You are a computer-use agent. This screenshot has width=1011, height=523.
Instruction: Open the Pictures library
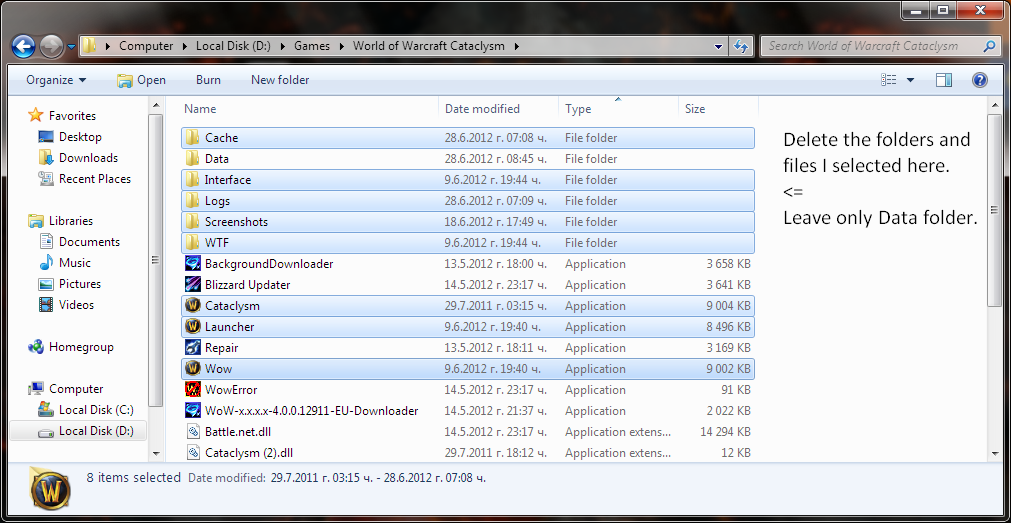(x=80, y=284)
